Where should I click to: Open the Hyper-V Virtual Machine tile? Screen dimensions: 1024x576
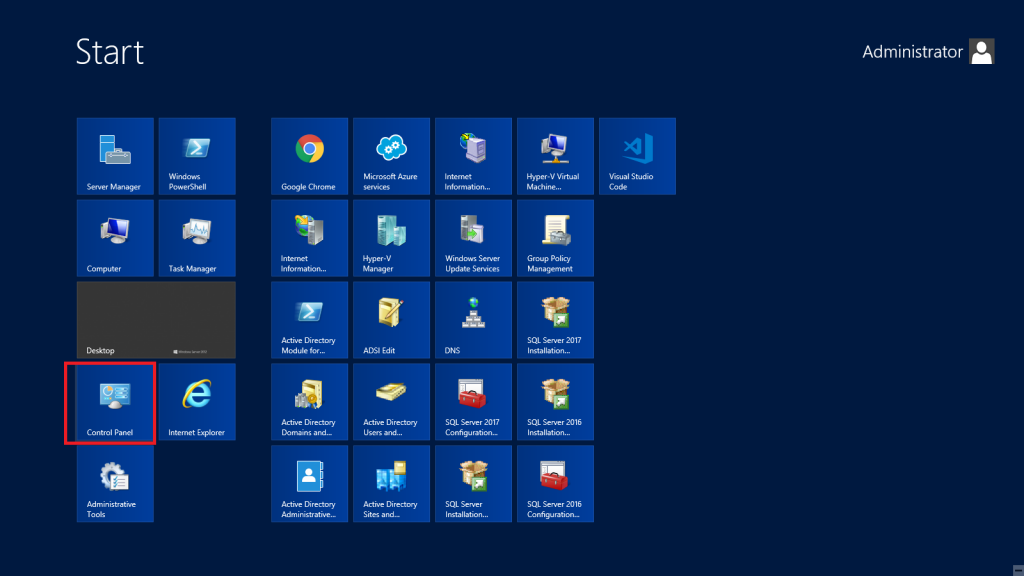(555, 156)
